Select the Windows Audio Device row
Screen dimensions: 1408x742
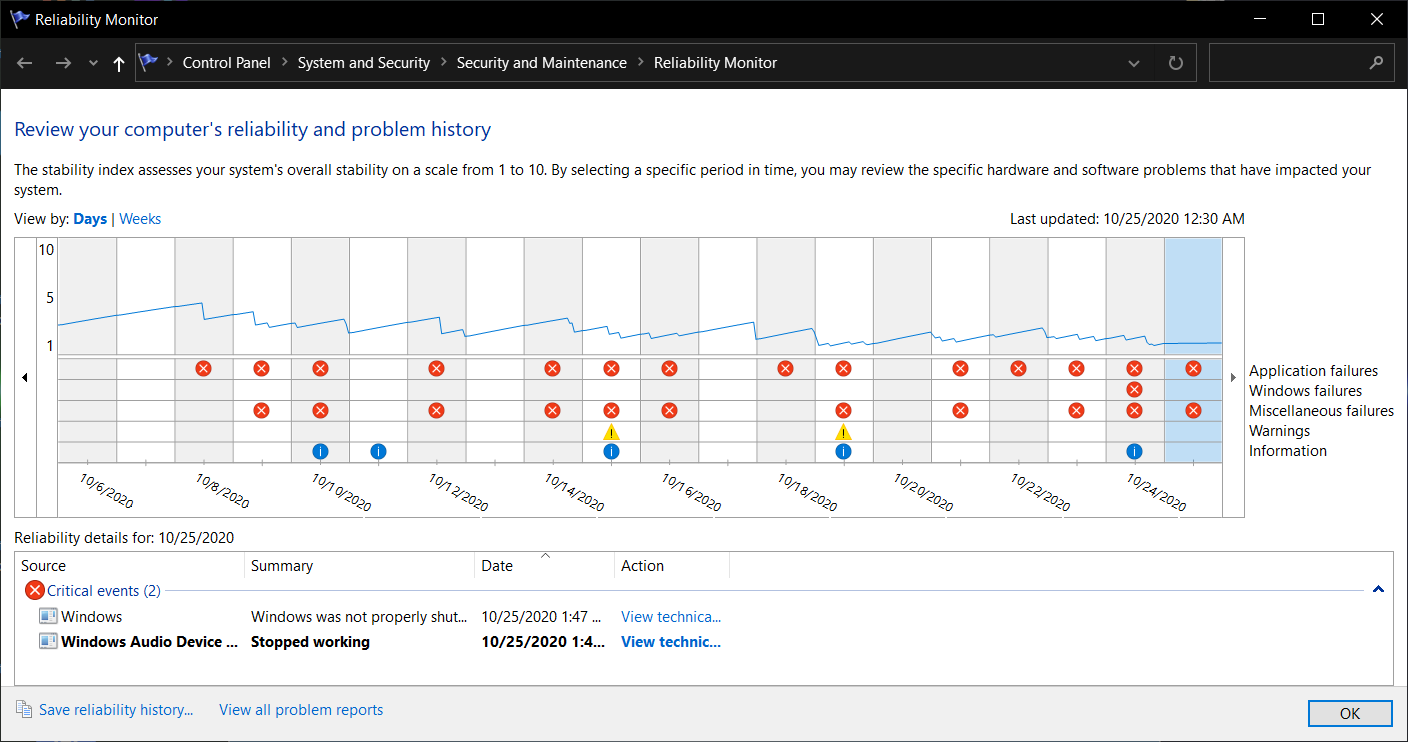[x=704, y=641]
